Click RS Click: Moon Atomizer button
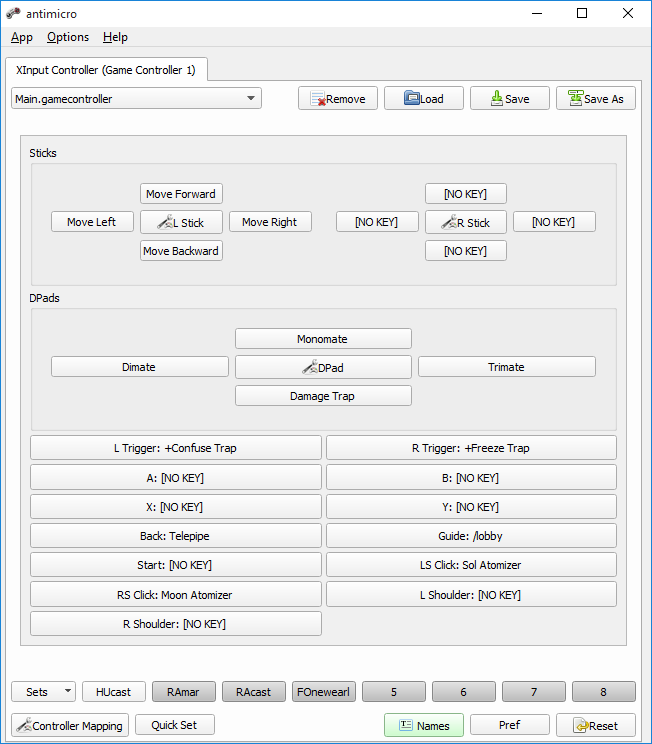The height and width of the screenshot is (744, 652). [x=176, y=595]
